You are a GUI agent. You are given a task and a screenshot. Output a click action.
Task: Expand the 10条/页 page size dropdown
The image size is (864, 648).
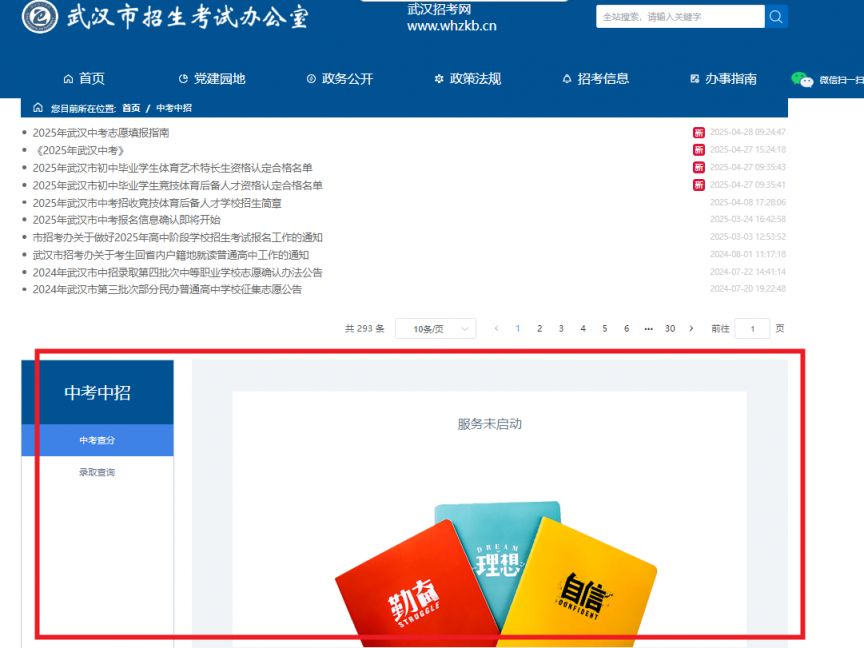click(435, 329)
